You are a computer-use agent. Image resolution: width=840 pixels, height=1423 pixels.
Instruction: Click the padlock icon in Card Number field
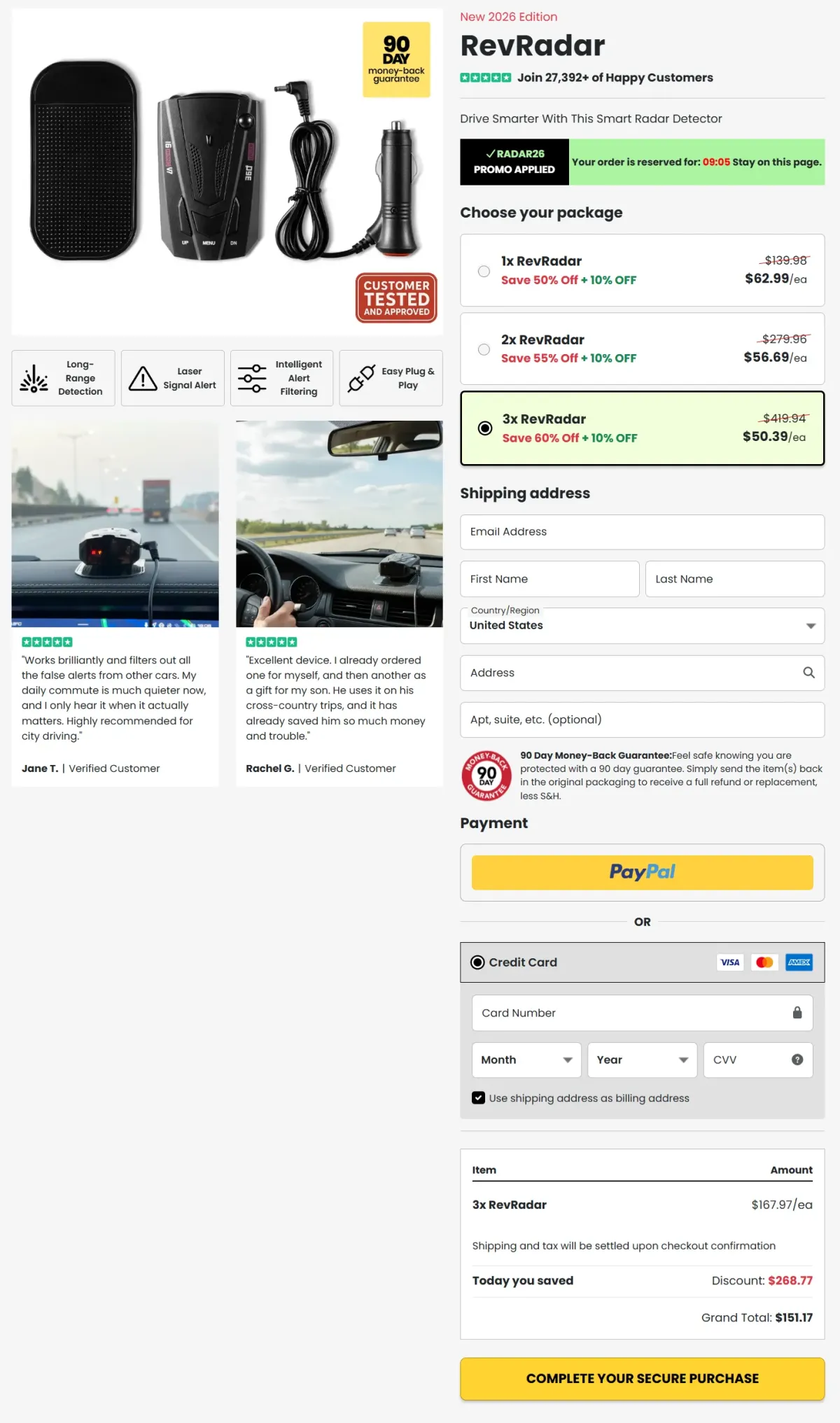tap(797, 1013)
